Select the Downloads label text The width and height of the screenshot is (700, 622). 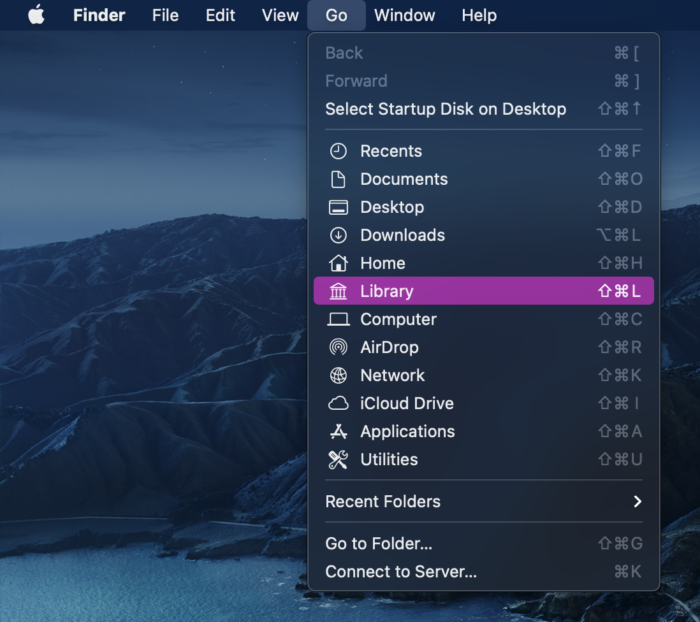click(403, 235)
